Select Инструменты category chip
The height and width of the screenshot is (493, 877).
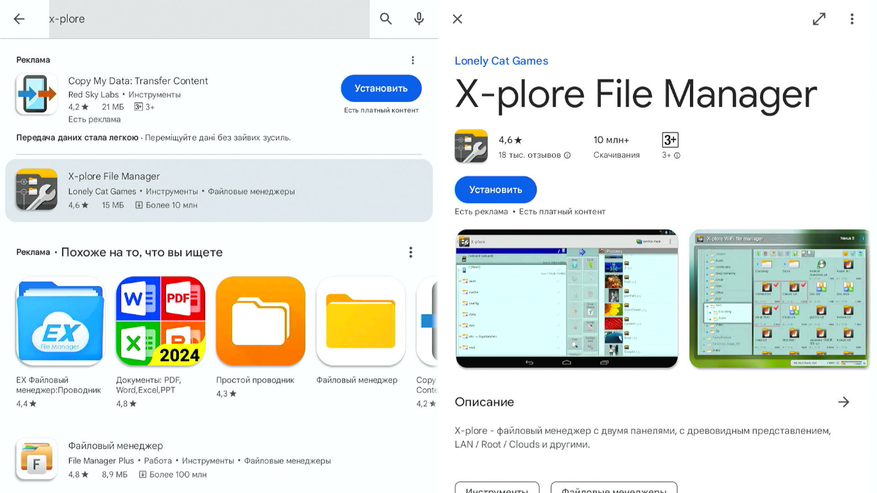point(497,489)
